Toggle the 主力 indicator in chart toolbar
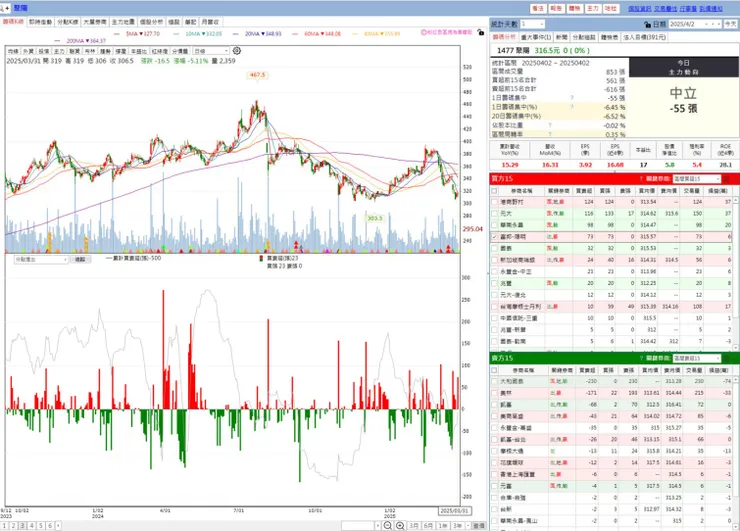The height and width of the screenshot is (531, 740). tap(59, 51)
